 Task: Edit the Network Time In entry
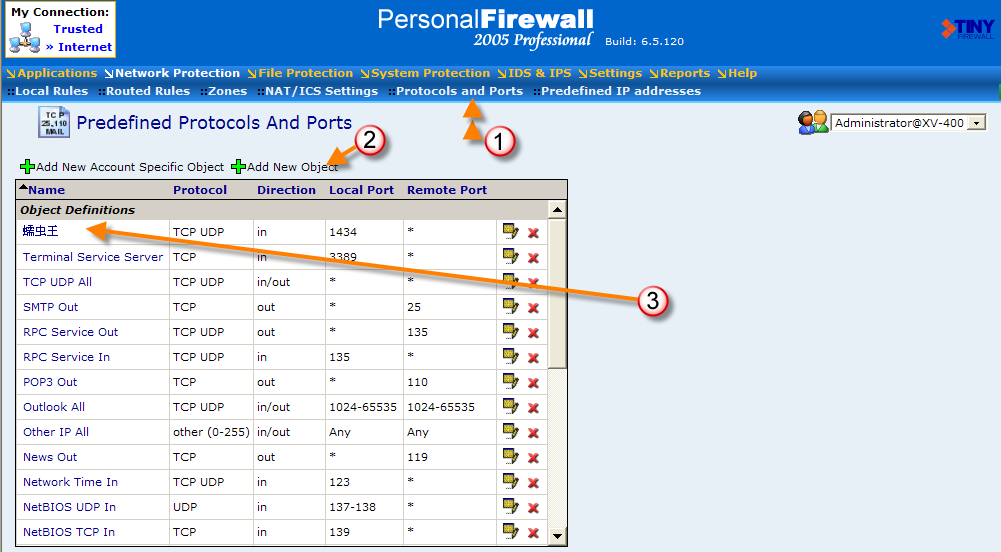pos(510,481)
